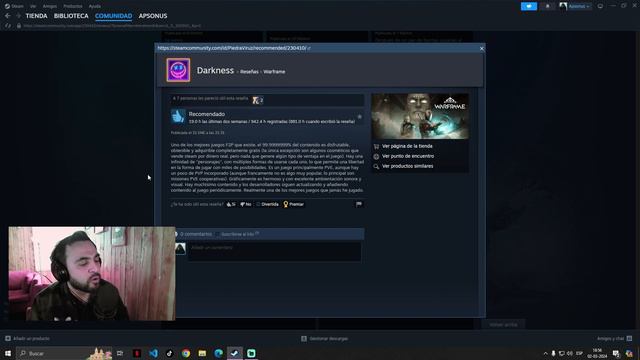Click Suscribirse al hilo under comments
640x360 pixels.
(x=238, y=234)
